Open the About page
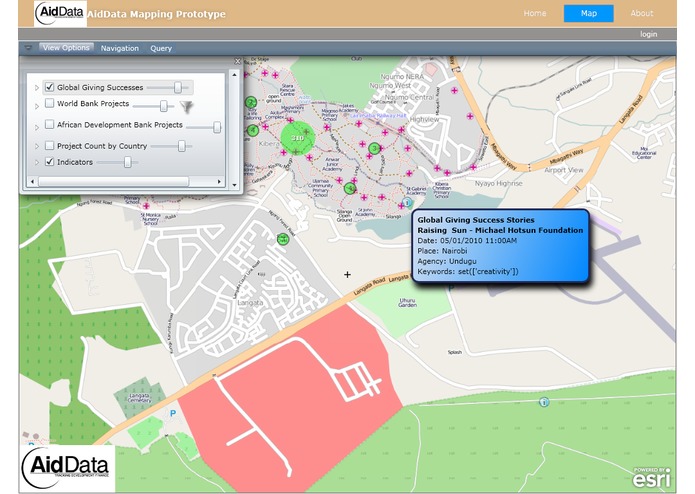695x494 pixels. 642,13
